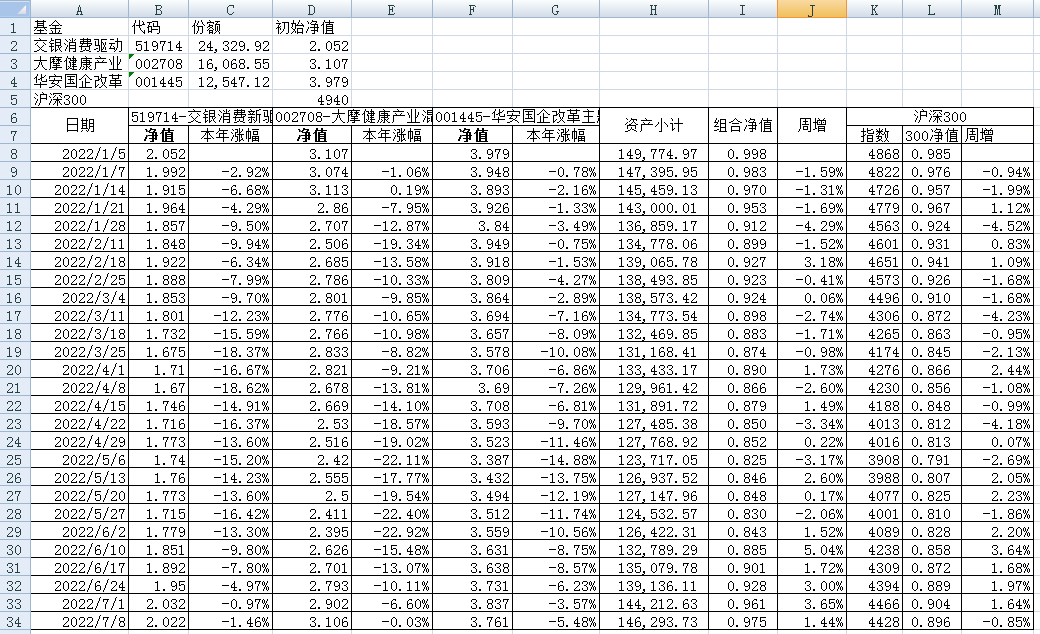Select the 组合净值 header cell
The height and width of the screenshot is (634, 1040).
(x=742, y=125)
